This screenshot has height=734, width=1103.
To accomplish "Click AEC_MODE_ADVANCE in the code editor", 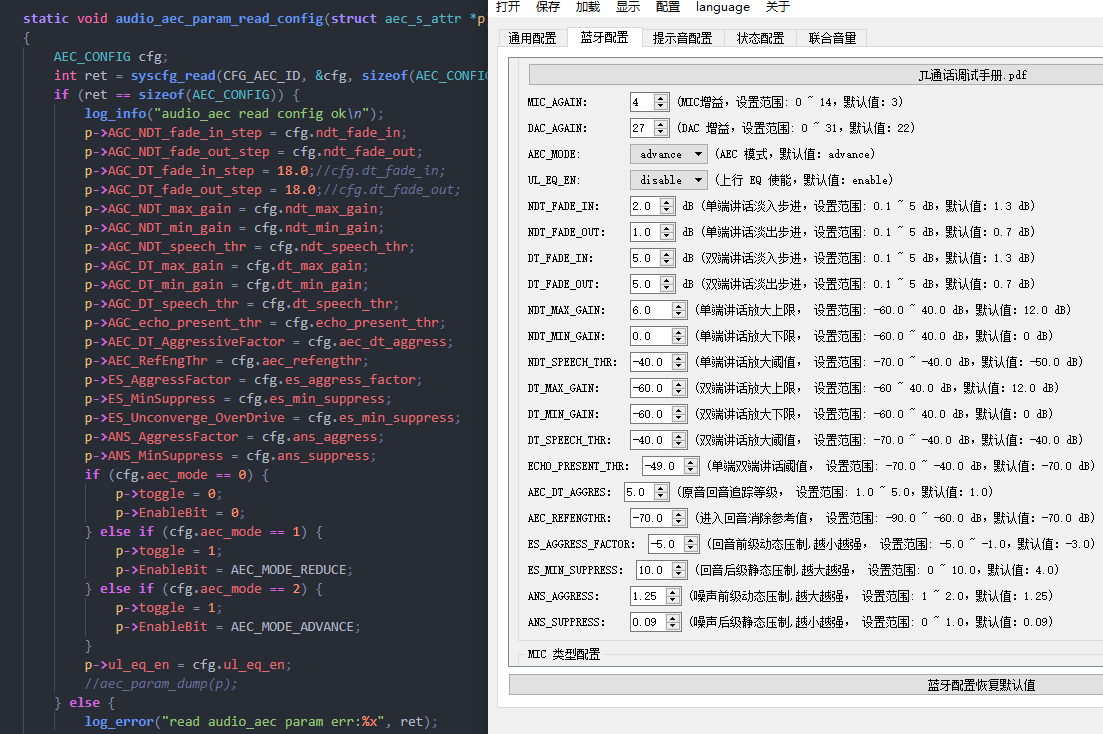I will [x=292, y=626].
